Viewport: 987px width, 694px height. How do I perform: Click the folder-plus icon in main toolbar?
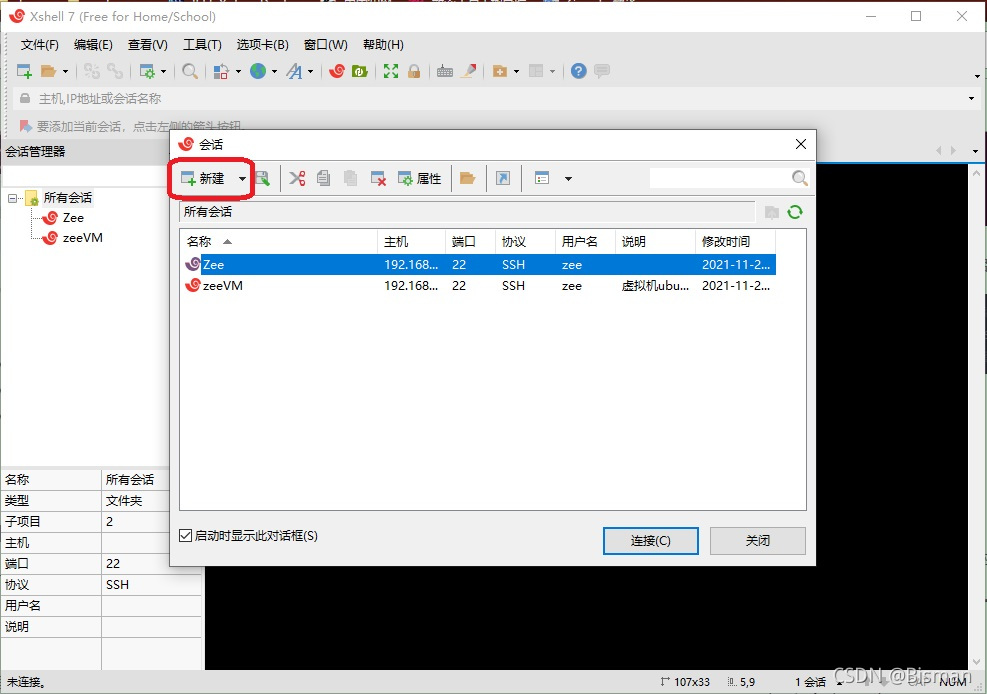click(x=500, y=71)
